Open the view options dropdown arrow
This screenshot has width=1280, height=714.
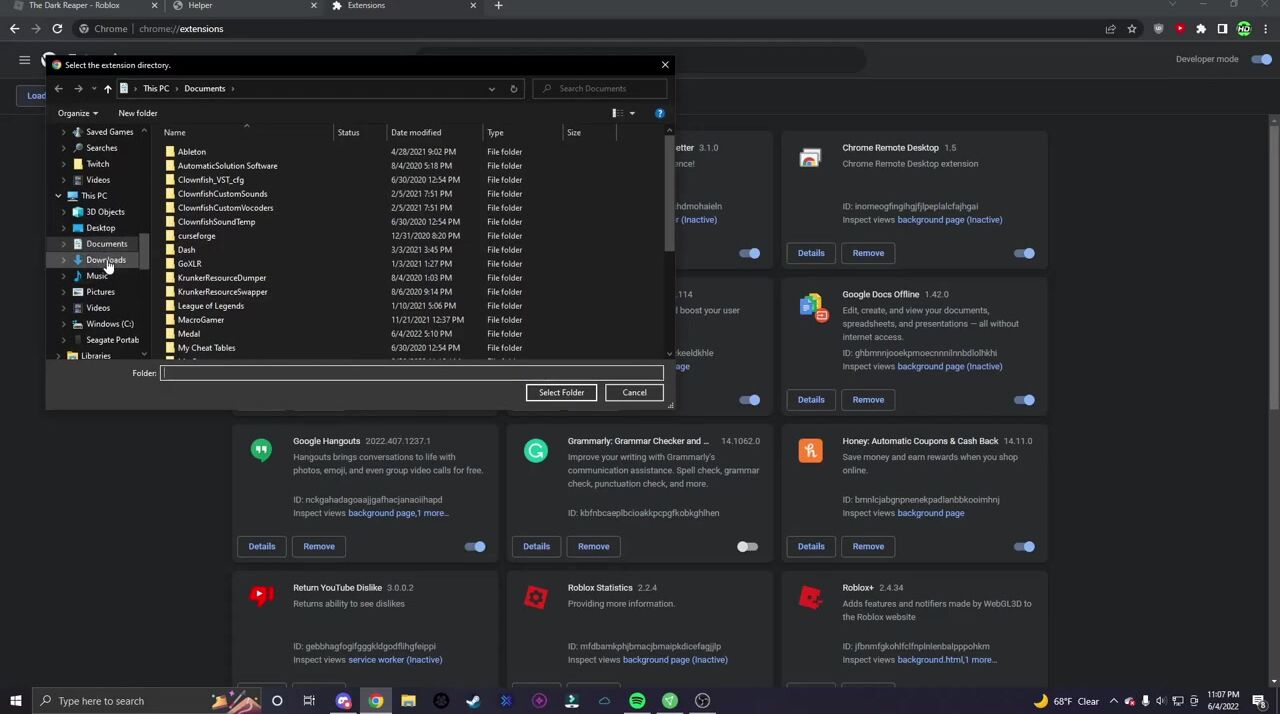tap(632, 113)
